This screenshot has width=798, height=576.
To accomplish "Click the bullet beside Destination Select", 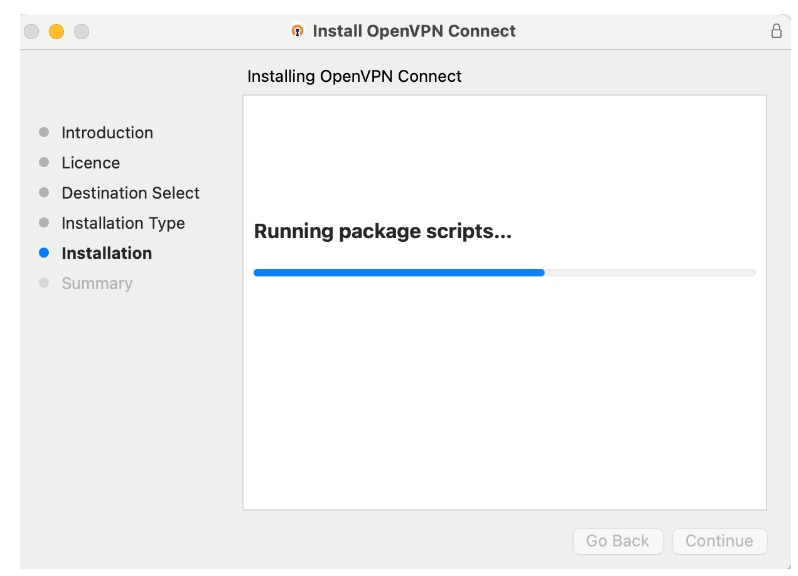I will (43, 192).
